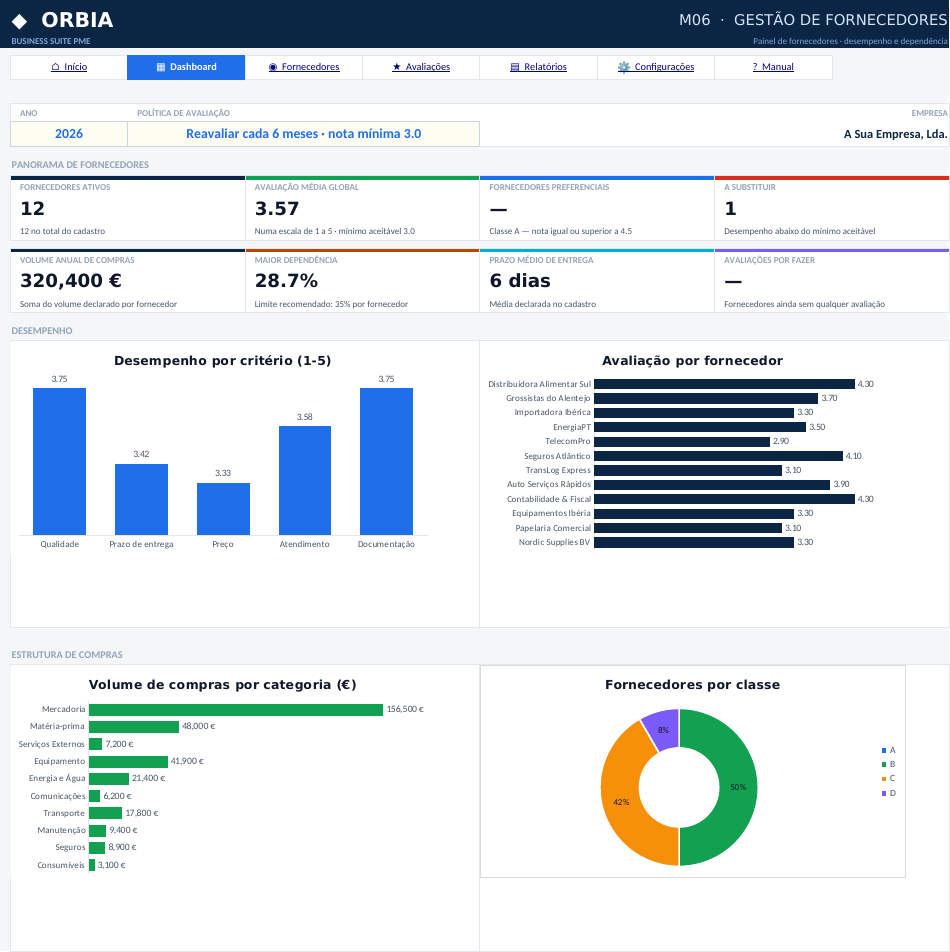Click the Qualidade bar in criteria chart
This screenshot has width=950, height=952.
(x=59, y=461)
